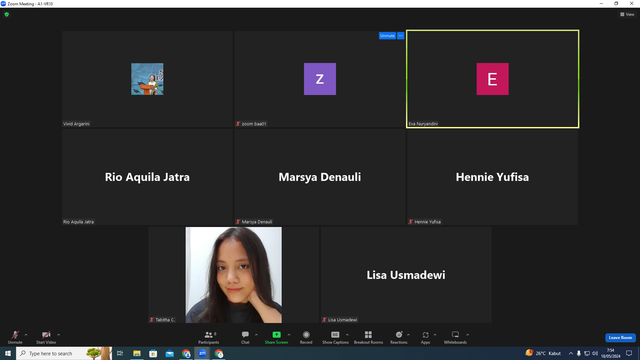The image size is (640, 360).
Task: Click muted mic icon on Tabitha C.
Action: (x=152, y=320)
